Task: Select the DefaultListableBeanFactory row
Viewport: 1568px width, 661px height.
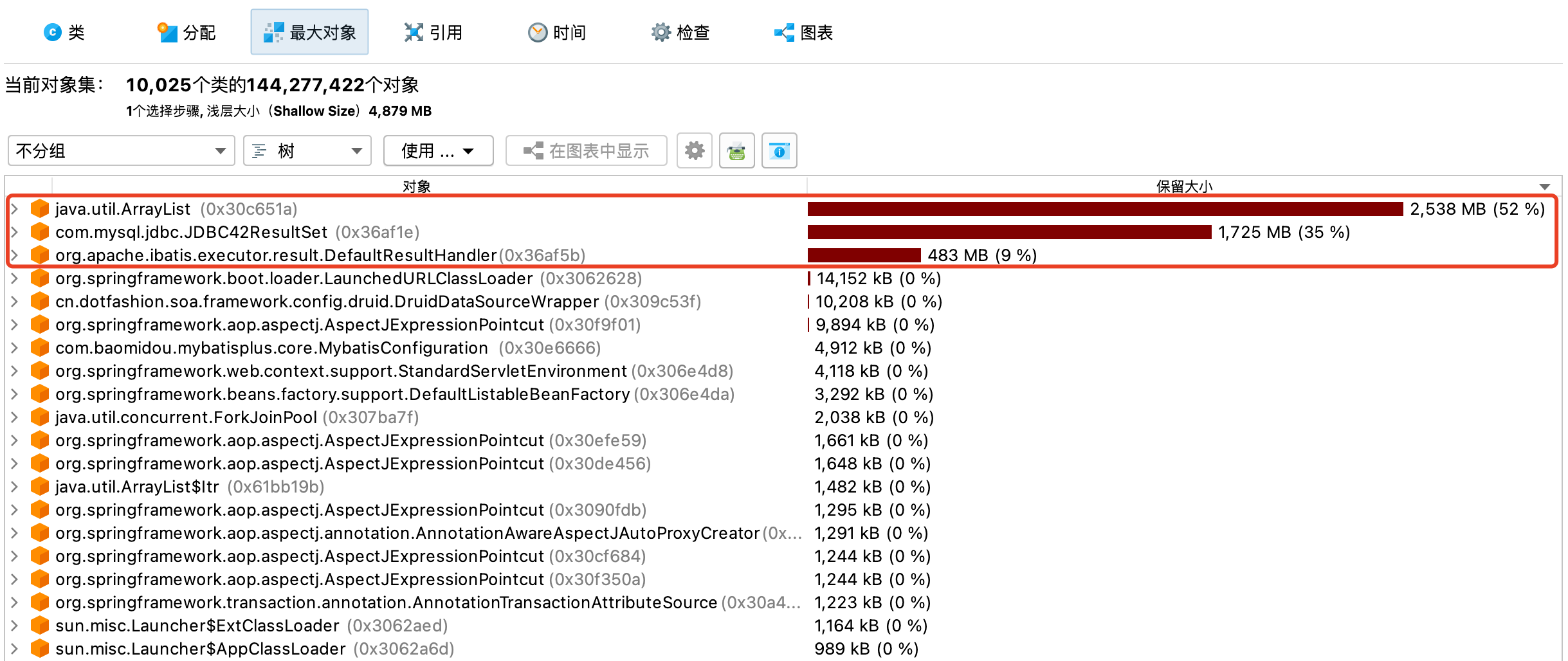Action: tap(783, 394)
